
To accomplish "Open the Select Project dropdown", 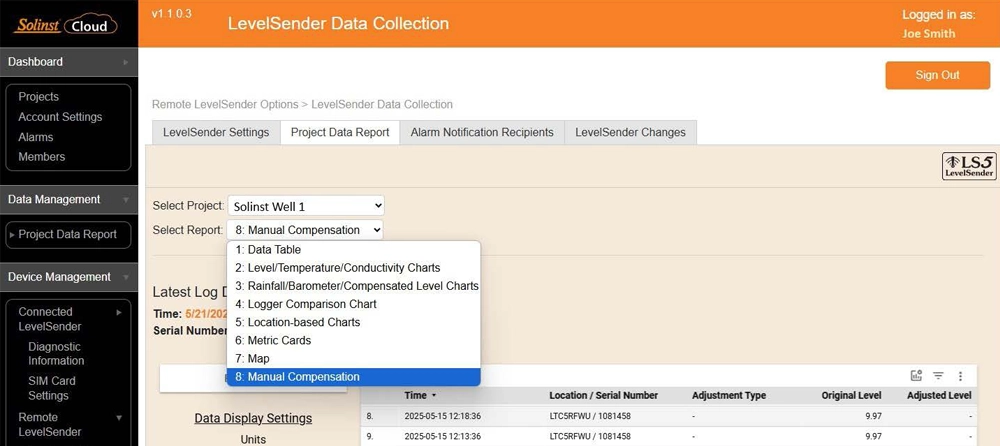I will coord(305,206).
